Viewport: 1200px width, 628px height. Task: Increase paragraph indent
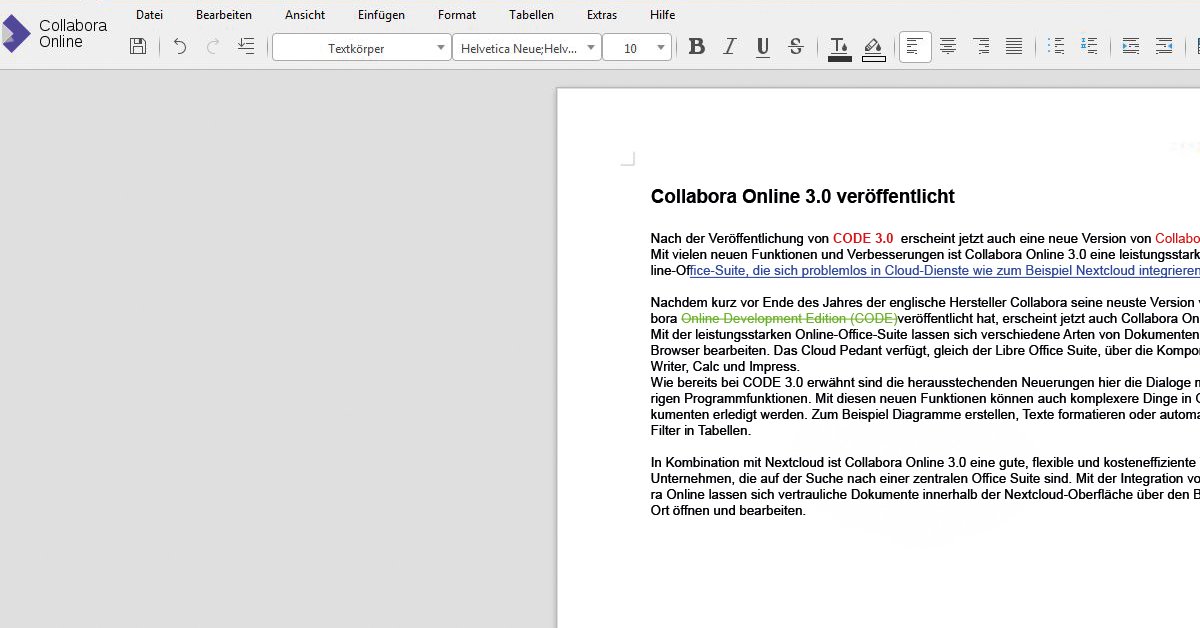(1131, 47)
